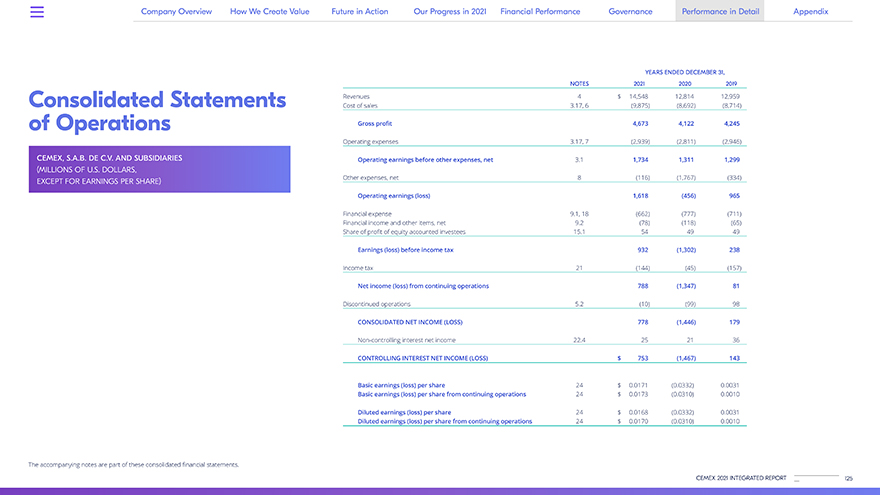The width and height of the screenshot is (880, 495).
Task: Open note 21 on the Income tax row
Action: click(579, 268)
